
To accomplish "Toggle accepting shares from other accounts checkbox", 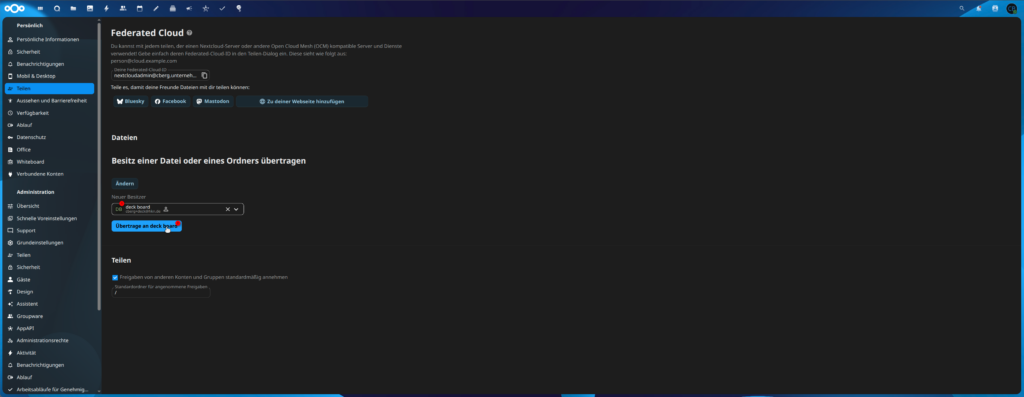I will pyautogui.click(x=115, y=277).
